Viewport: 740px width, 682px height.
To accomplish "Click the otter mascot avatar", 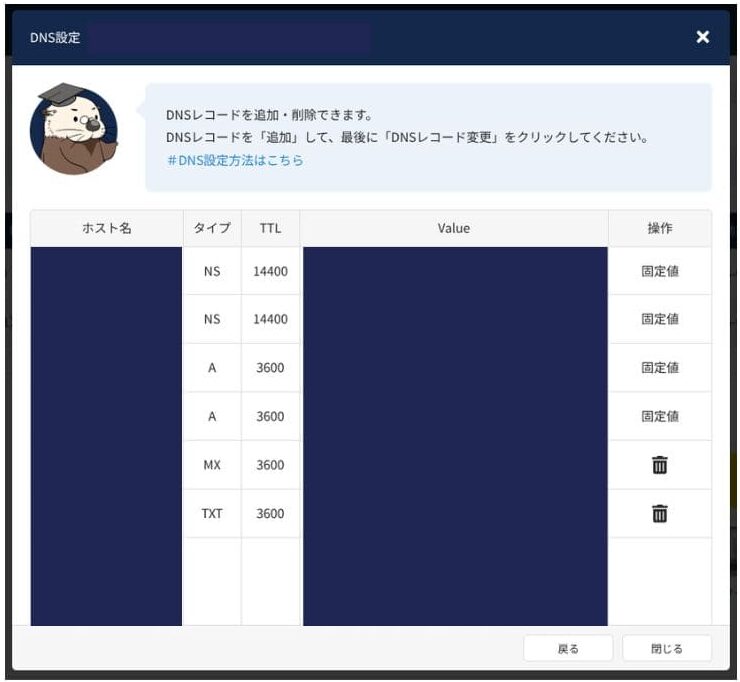I will tap(74, 130).
